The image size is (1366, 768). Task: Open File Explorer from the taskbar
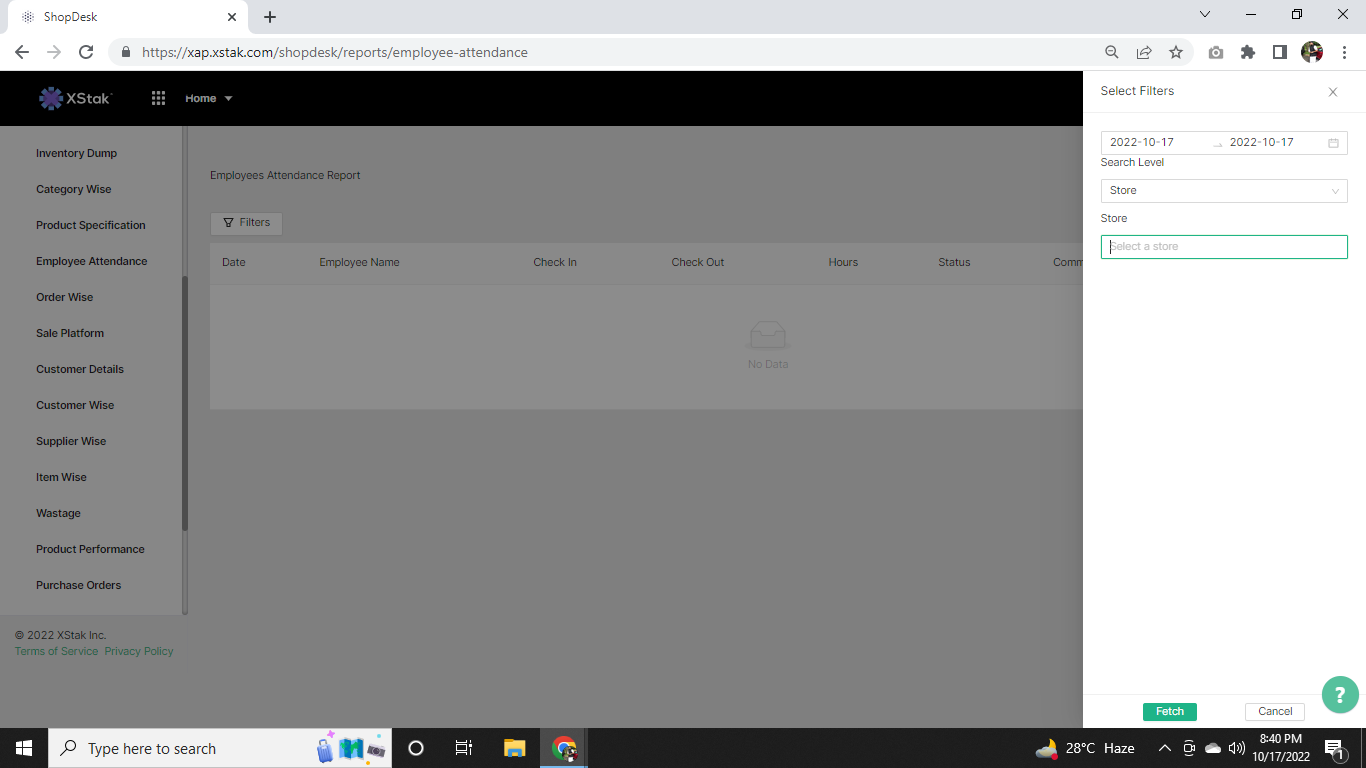click(514, 748)
